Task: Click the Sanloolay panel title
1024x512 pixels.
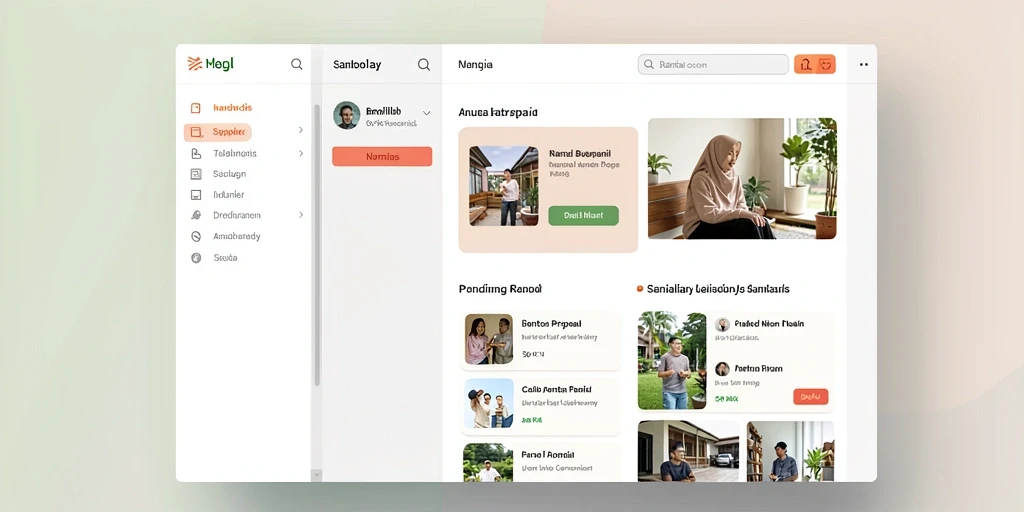Action: [357, 65]
